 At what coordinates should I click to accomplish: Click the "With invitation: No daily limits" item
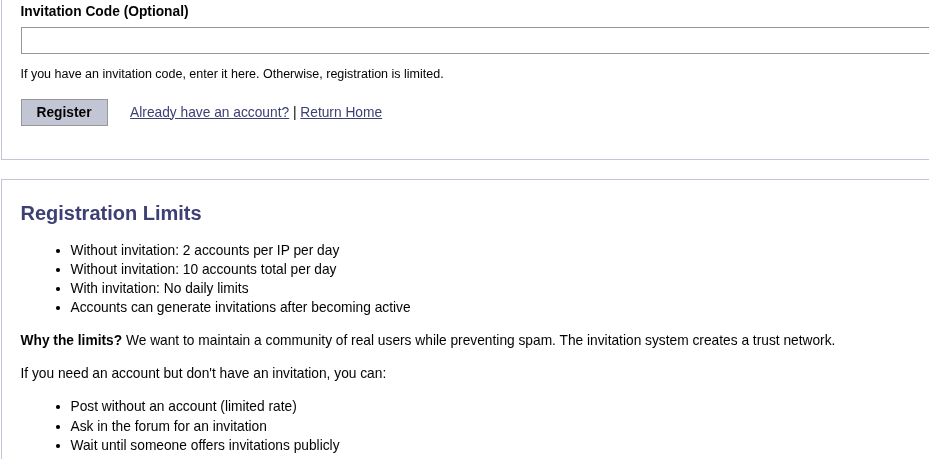pos(159,288)
